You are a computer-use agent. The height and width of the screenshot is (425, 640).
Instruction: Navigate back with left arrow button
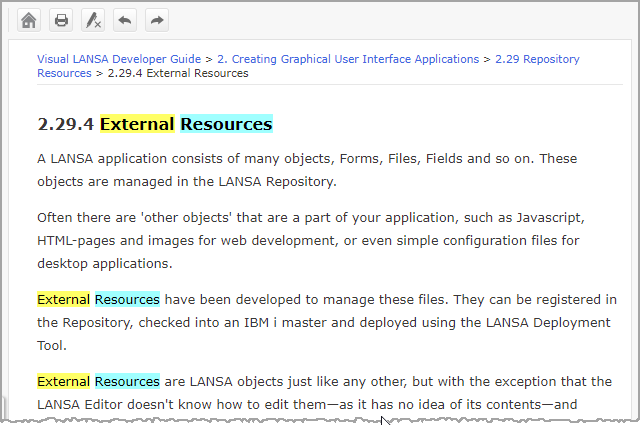125,20
